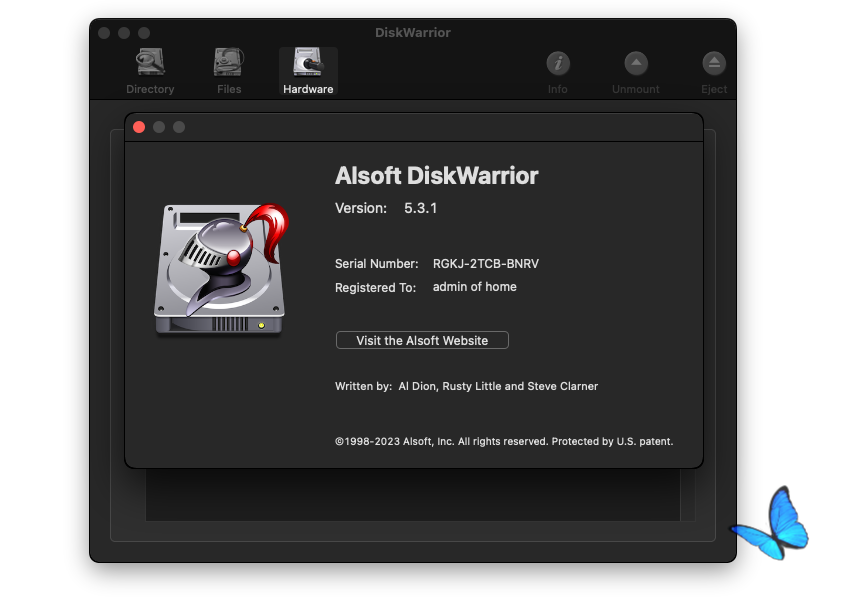This screenshot has height=597, width=843.
Task: Click the 'Written by' credits line
Action: point(466,386)
